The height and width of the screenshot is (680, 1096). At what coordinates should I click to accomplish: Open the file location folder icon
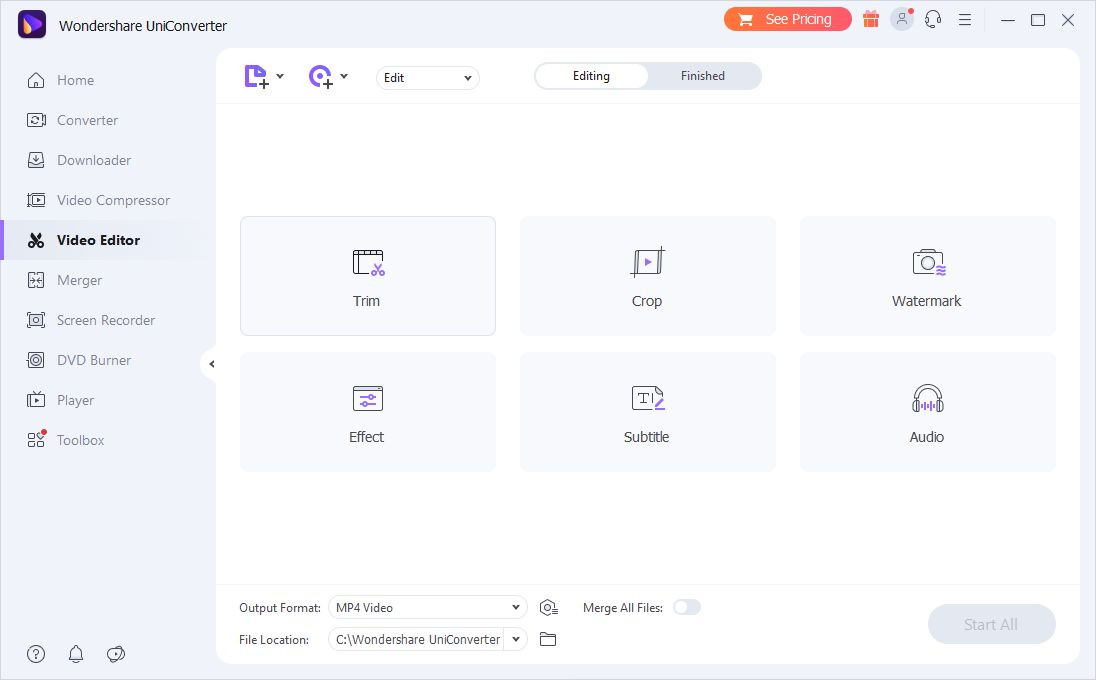[548, 639]
